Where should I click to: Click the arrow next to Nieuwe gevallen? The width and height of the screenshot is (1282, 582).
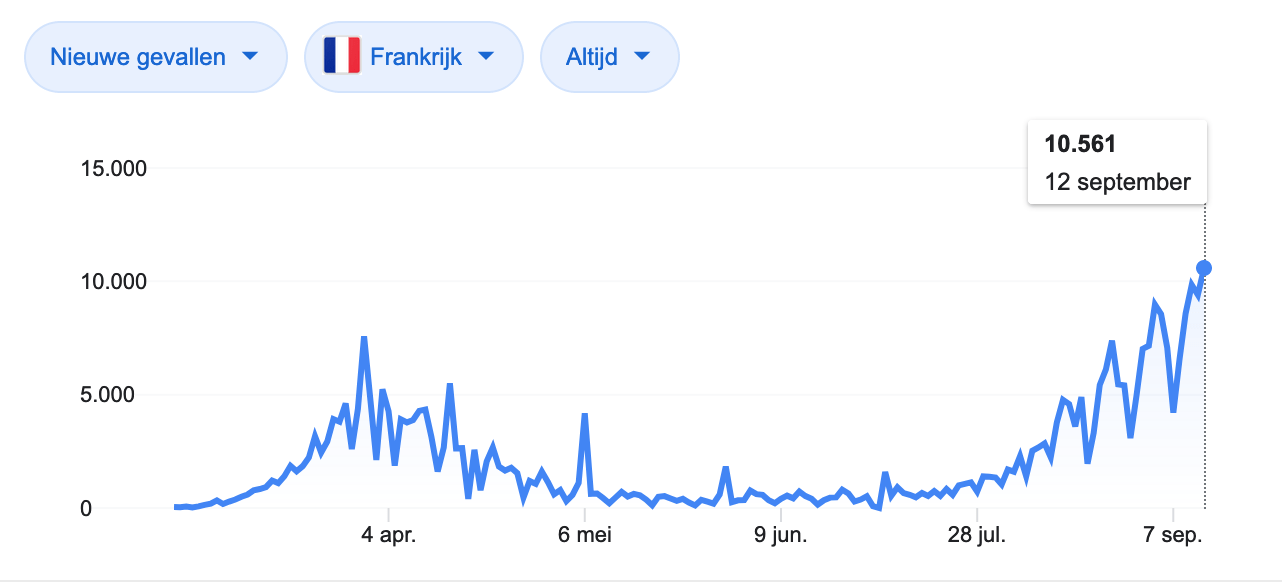pos(250,56)
